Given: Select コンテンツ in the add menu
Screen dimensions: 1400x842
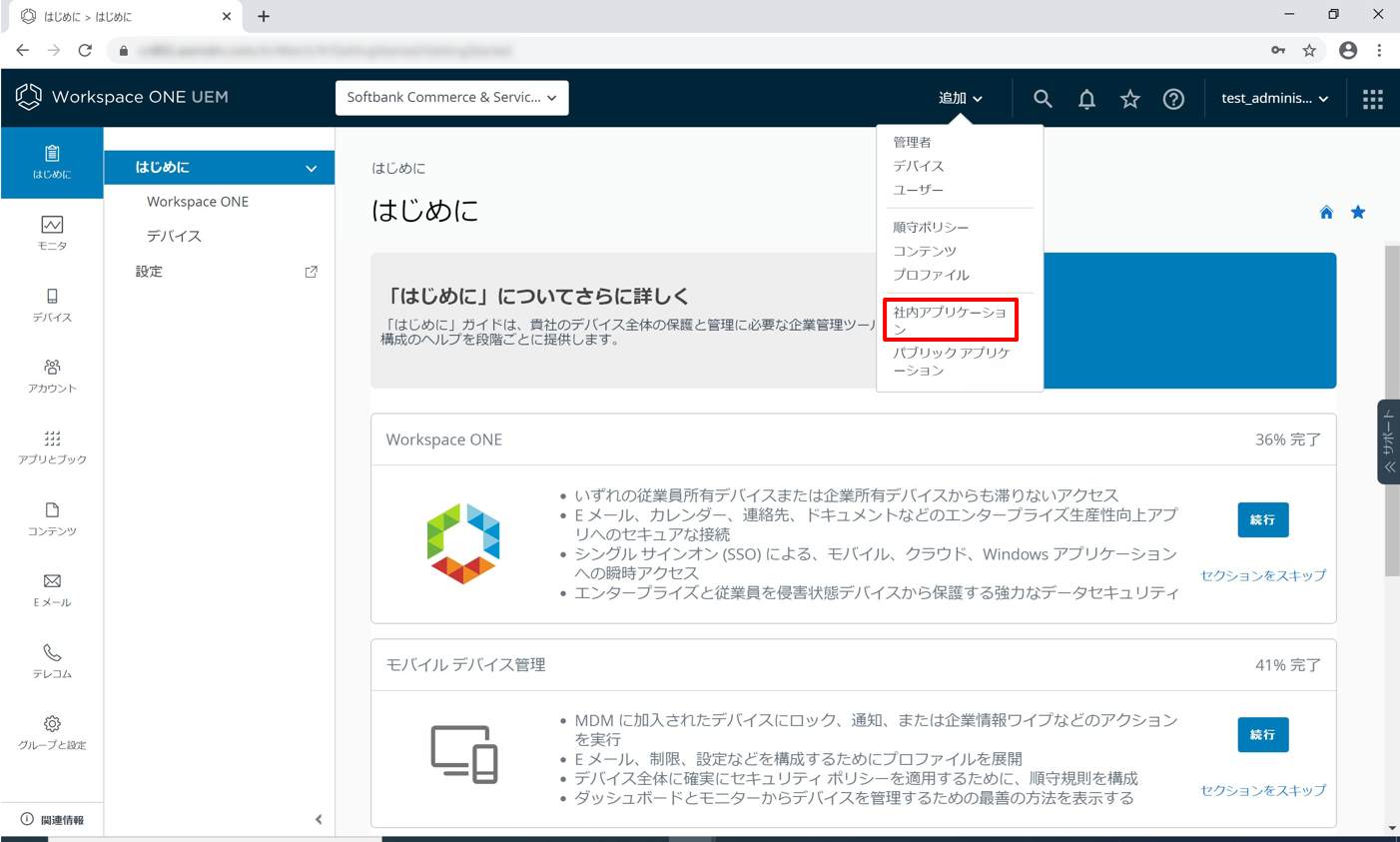Looking at the screenshot, I should click(x=925, y=251).
